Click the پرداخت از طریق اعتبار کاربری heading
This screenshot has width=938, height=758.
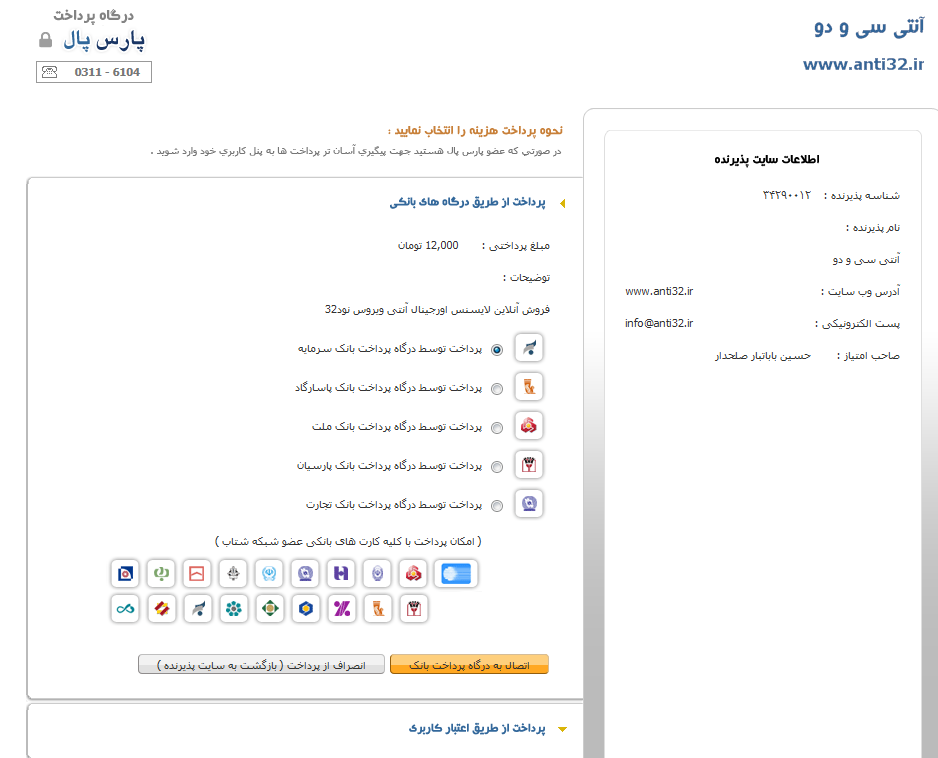[x=477, y=728]
